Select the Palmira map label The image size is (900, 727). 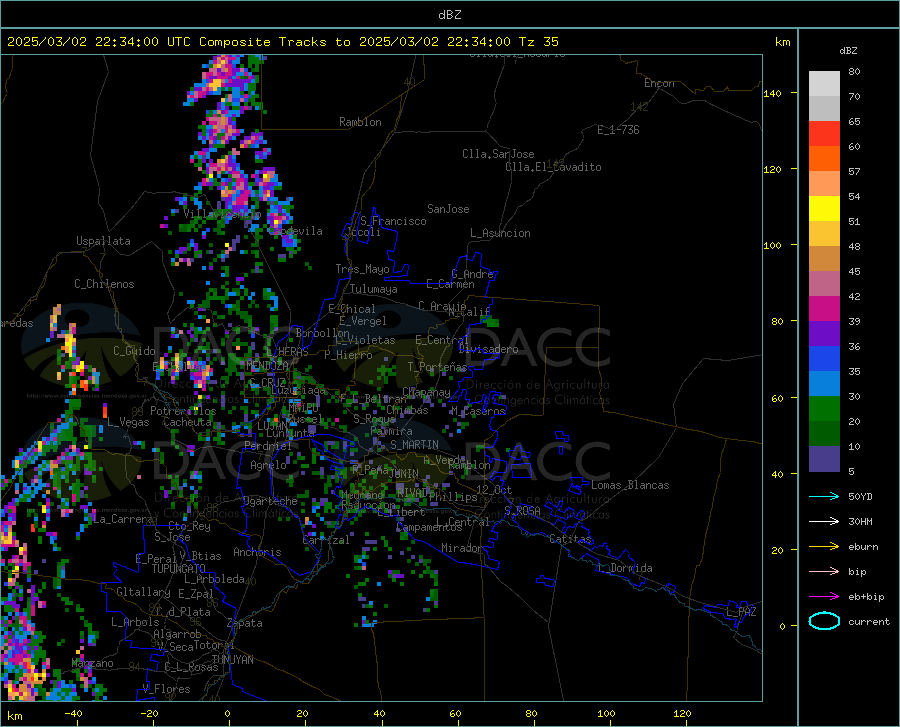coord(391,431)
